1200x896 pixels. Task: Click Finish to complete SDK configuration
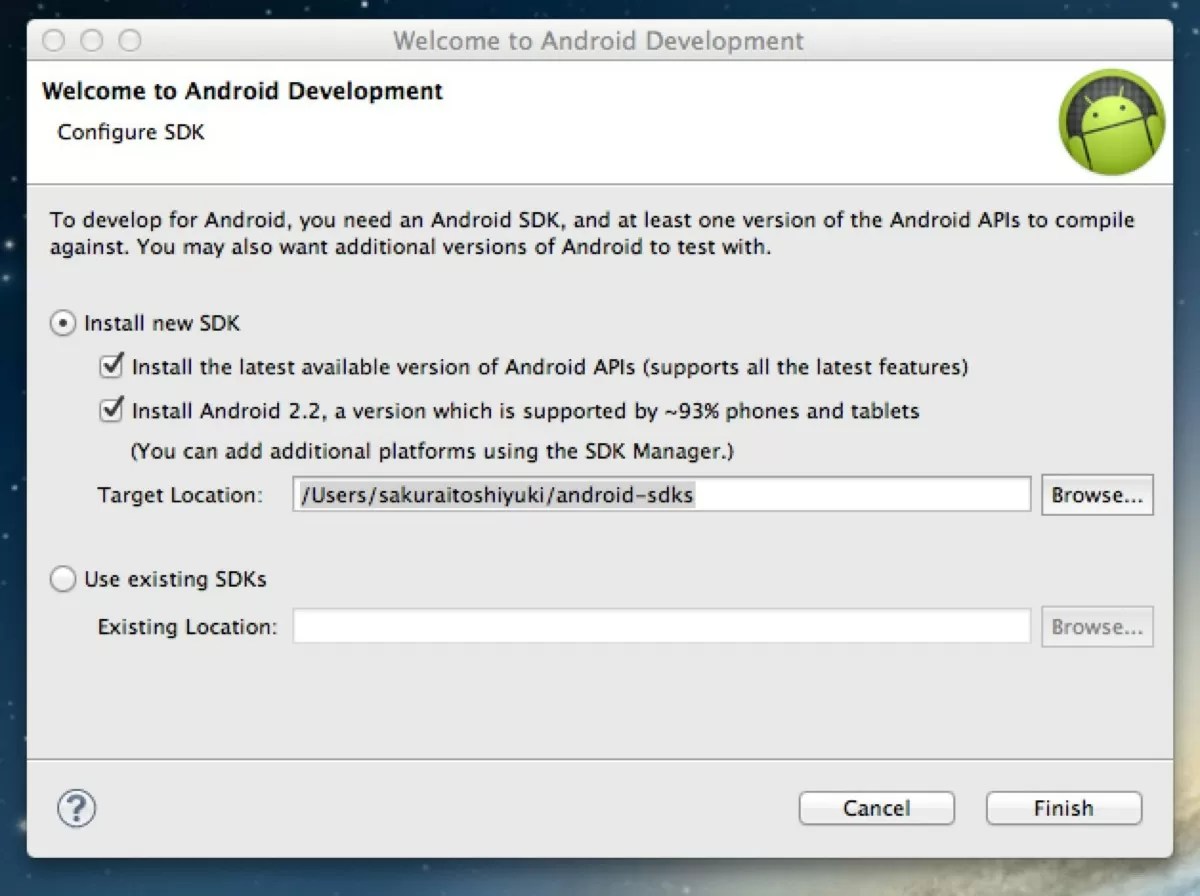(1064, 808)
